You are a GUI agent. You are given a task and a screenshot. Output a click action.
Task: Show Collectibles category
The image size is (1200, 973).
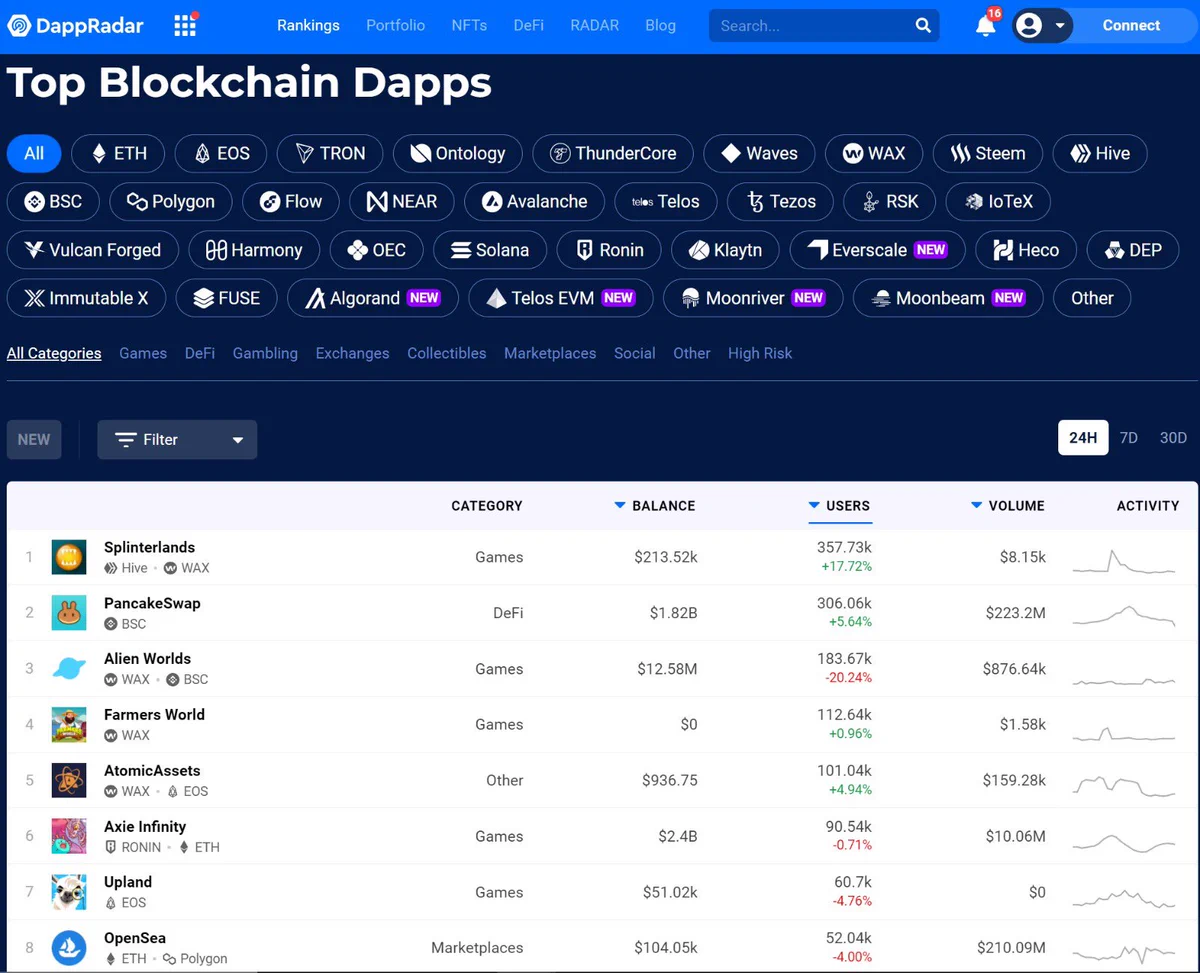click(447, 353)
